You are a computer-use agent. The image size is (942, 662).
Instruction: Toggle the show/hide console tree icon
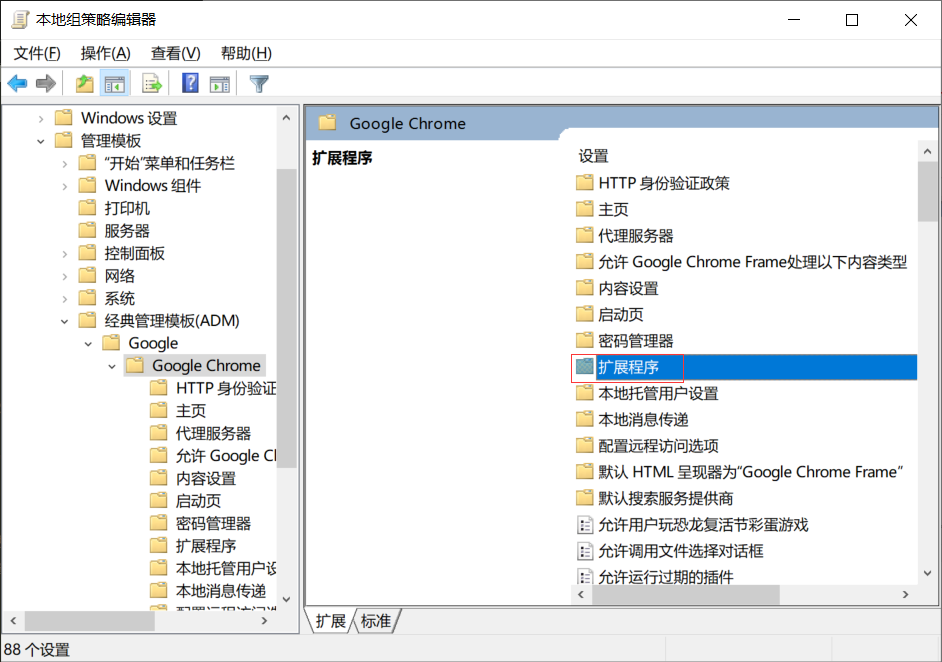[x=115, y=84]
